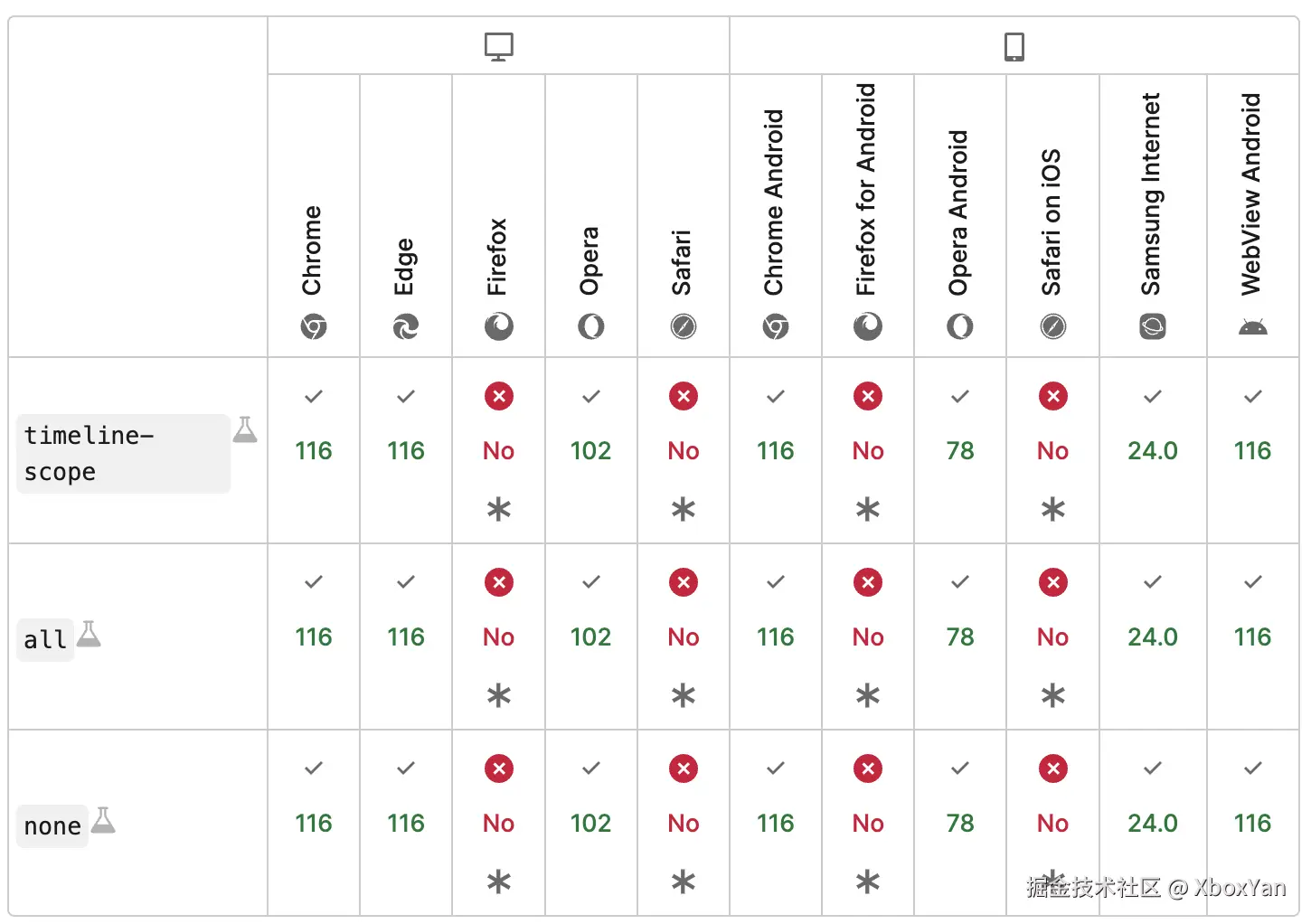This screenshot has width=1311, height=924.
Task: Click the flask icon next to 'all'
Action: [89, 634]
